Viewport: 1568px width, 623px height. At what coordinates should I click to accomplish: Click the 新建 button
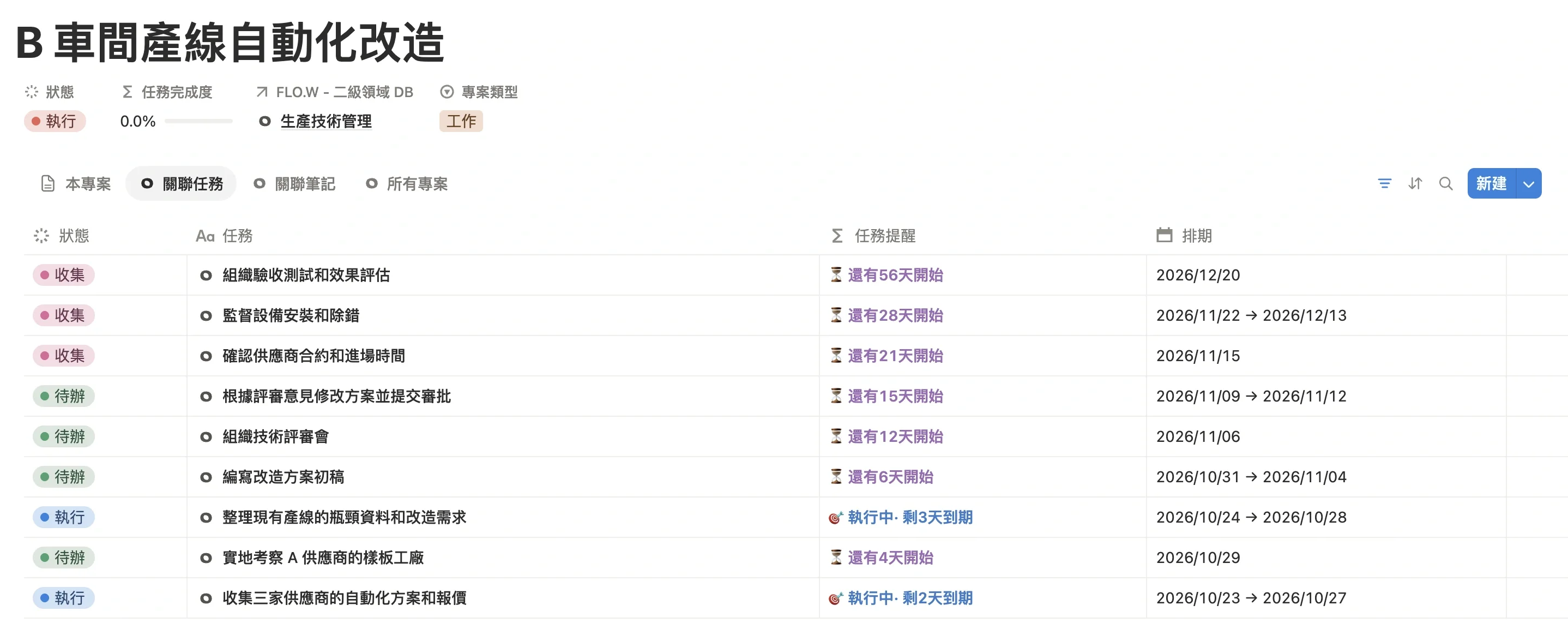[x=1491, y=183]
